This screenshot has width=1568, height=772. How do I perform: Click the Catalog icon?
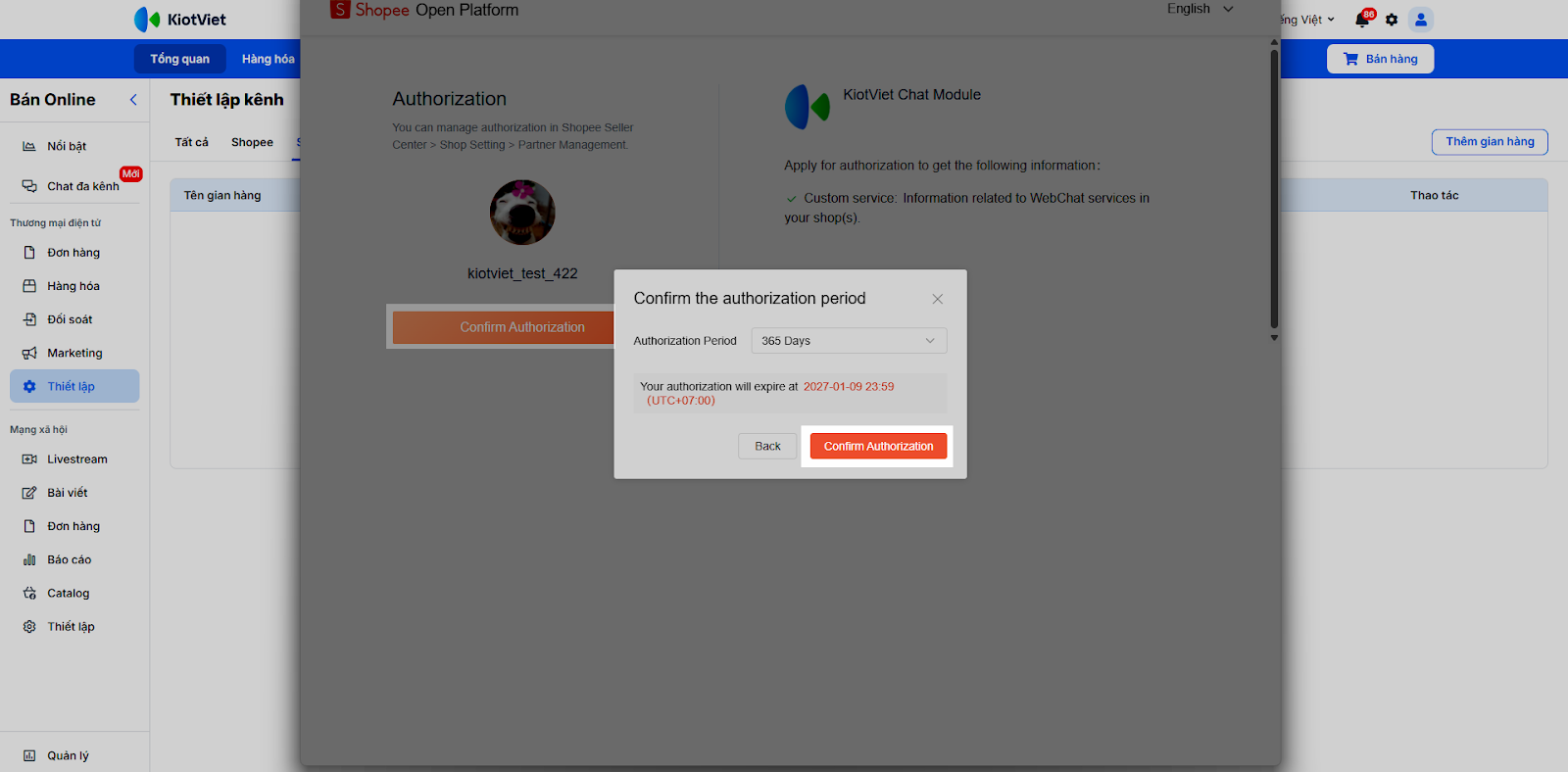pyautogui.click(x=29, y=594)
